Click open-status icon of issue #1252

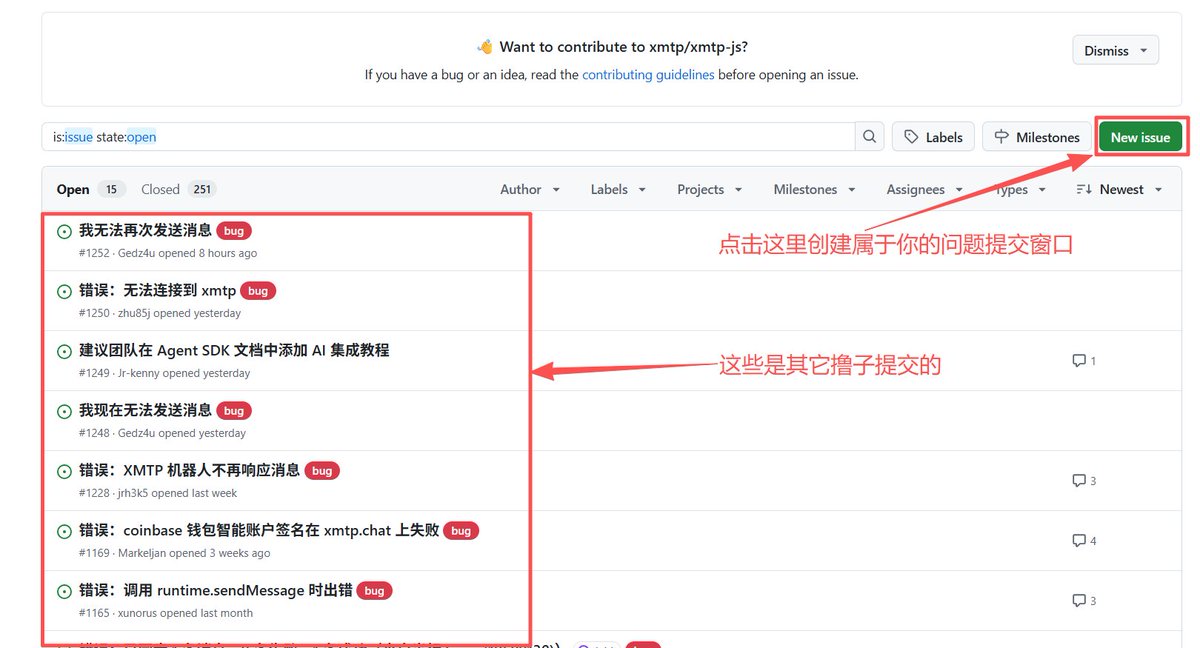(x=64, y=231)
